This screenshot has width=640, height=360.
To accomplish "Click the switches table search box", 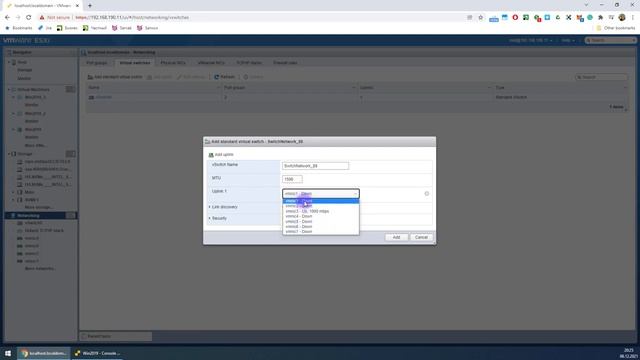I will click(601, 77).
